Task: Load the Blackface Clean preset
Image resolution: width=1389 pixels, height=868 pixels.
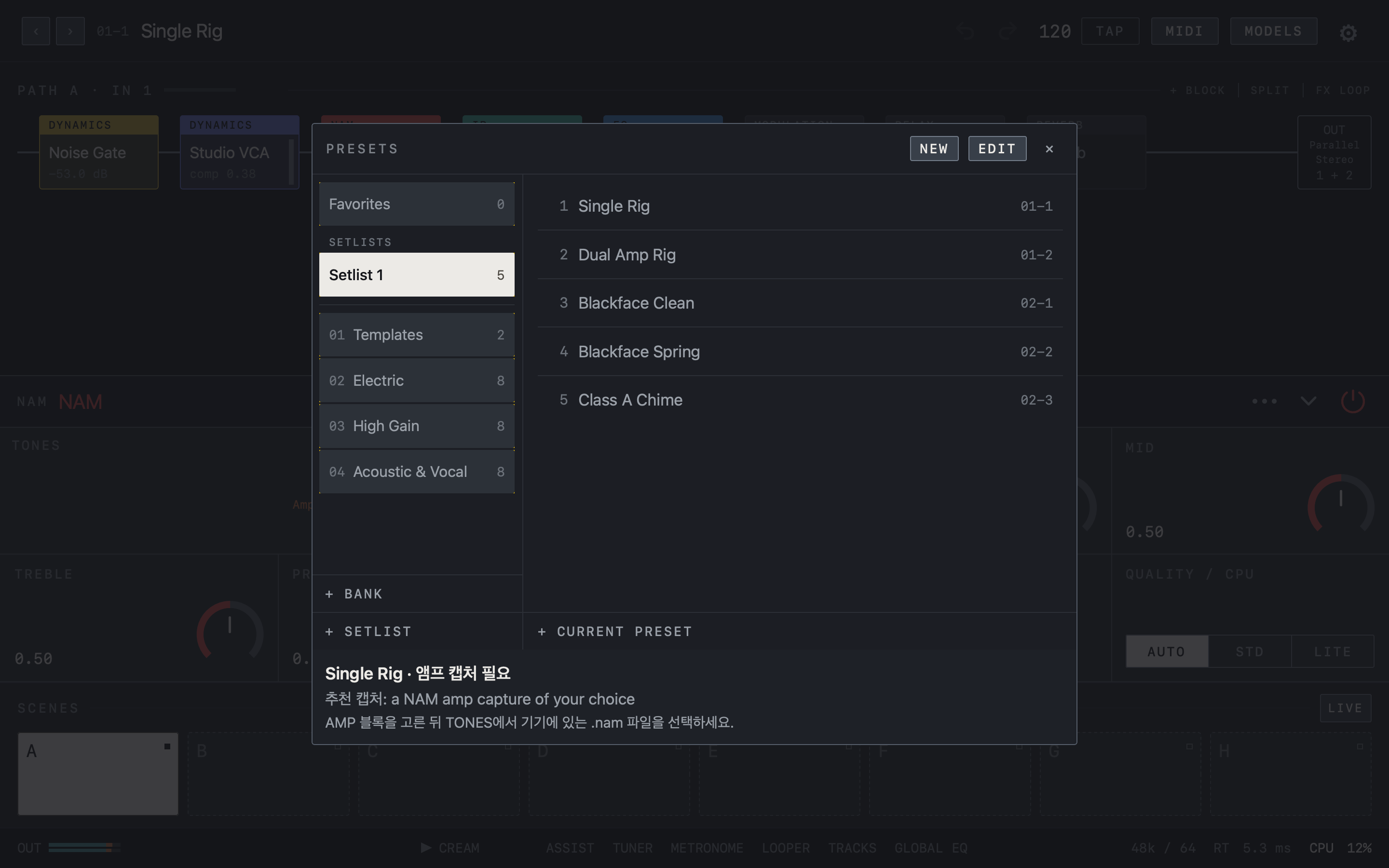Action: (800, 303)
